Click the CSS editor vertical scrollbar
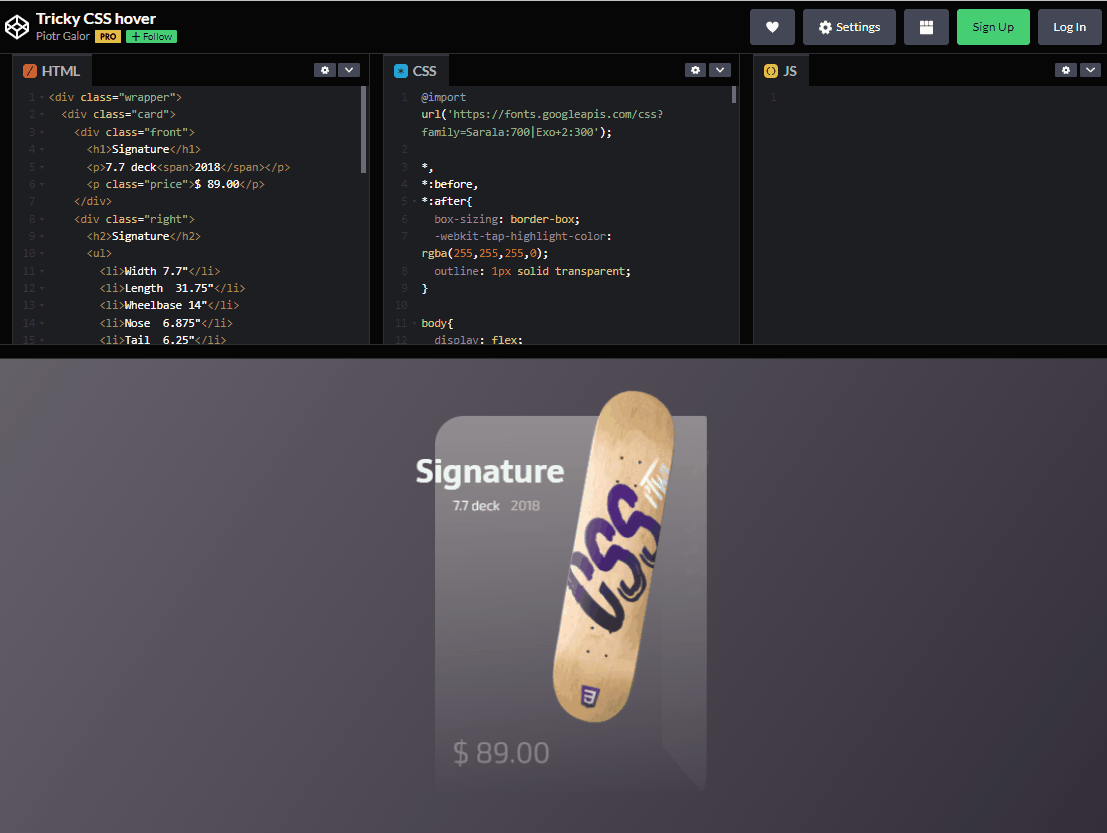The width and height of the screenshot is (1107, 833). coord(734,95)
